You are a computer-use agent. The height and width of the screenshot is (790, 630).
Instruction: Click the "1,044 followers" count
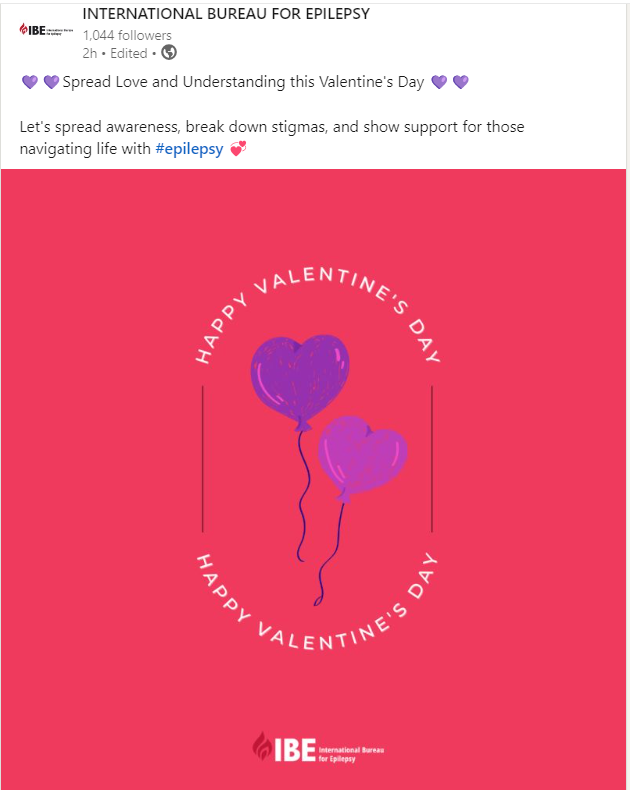pos(127,35)
